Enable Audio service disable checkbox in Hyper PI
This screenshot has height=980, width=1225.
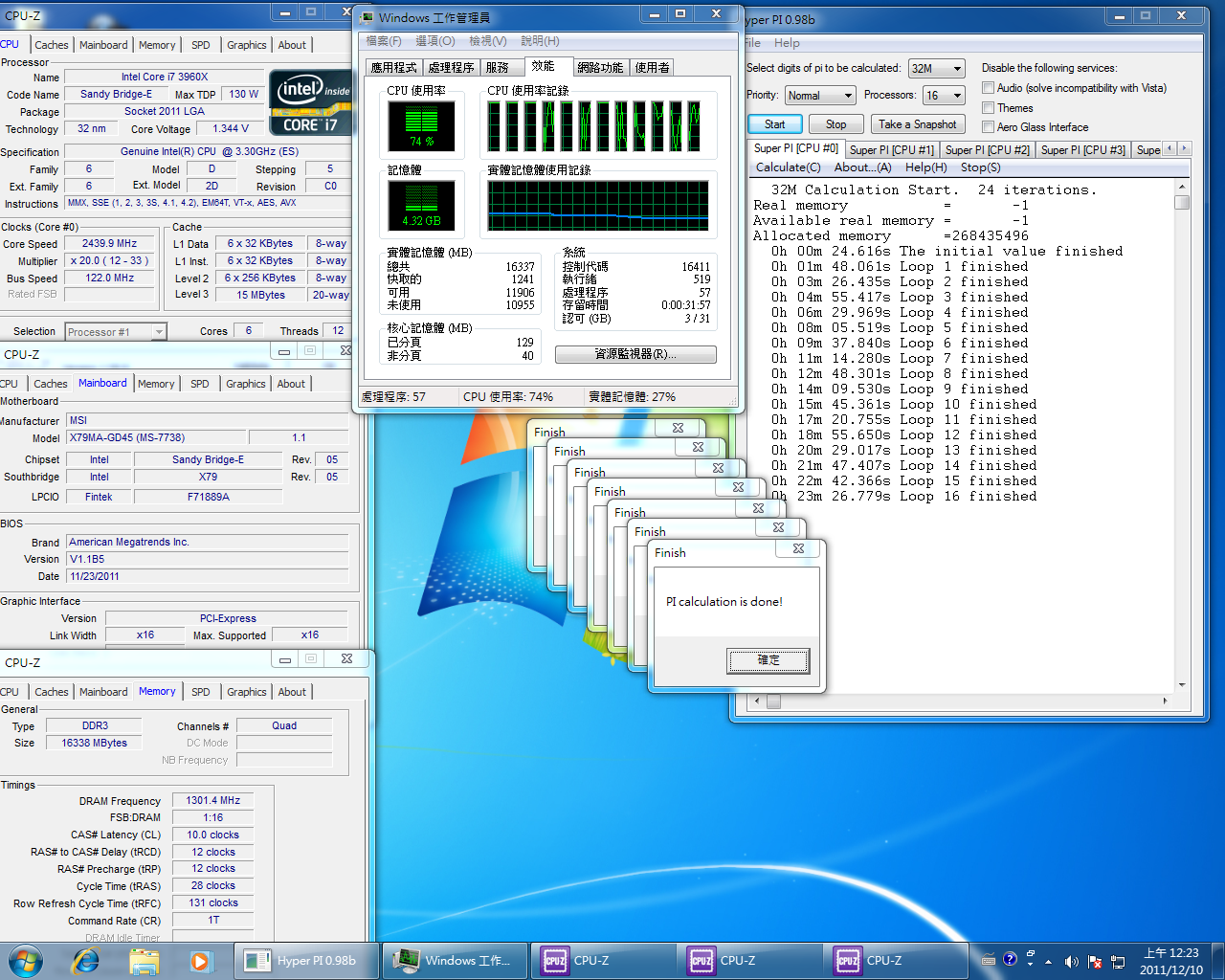(988, 88)
